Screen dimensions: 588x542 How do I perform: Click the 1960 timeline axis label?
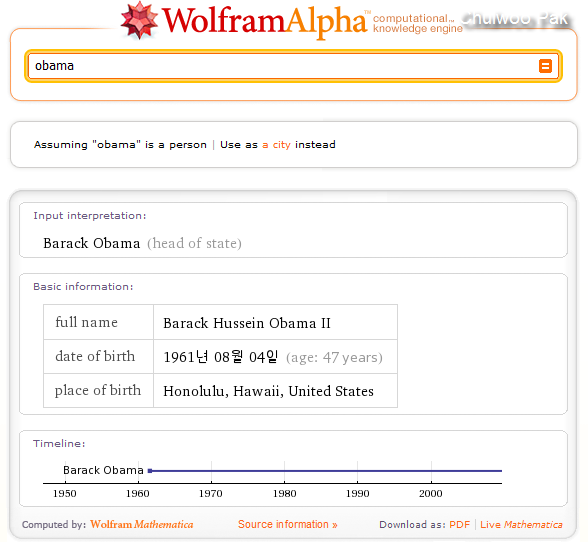(x=138, y=493)
